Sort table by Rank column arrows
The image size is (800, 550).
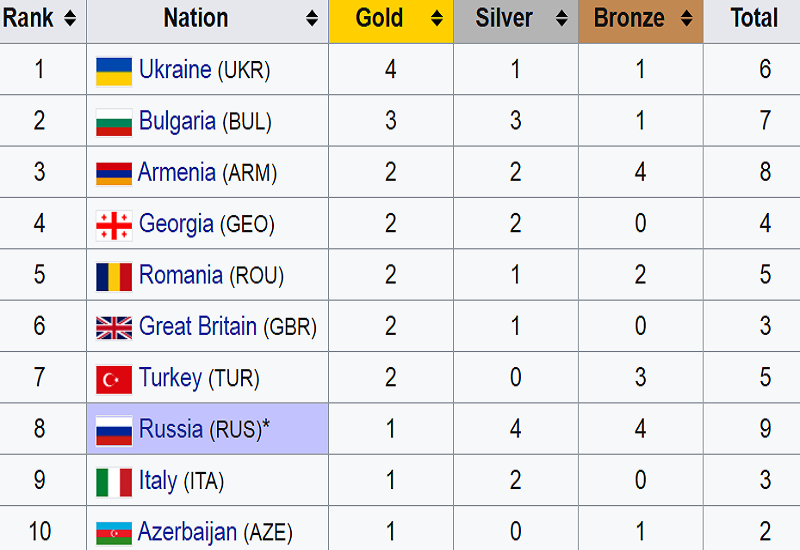(x=69, y=19)
